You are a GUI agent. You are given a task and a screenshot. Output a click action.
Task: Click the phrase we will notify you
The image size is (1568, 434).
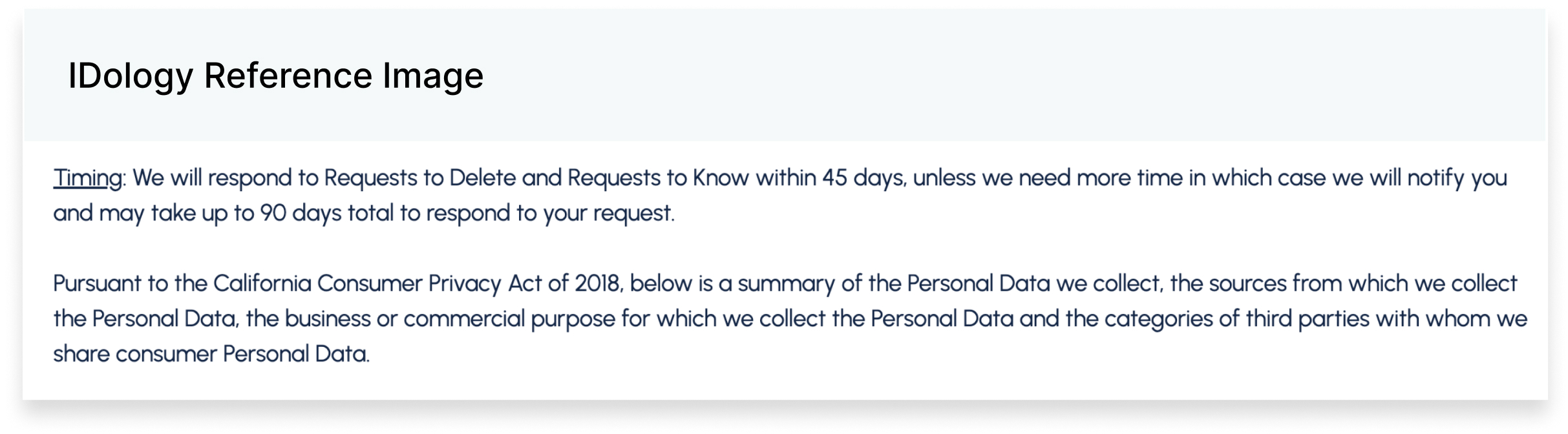(x=1419, y=178)
